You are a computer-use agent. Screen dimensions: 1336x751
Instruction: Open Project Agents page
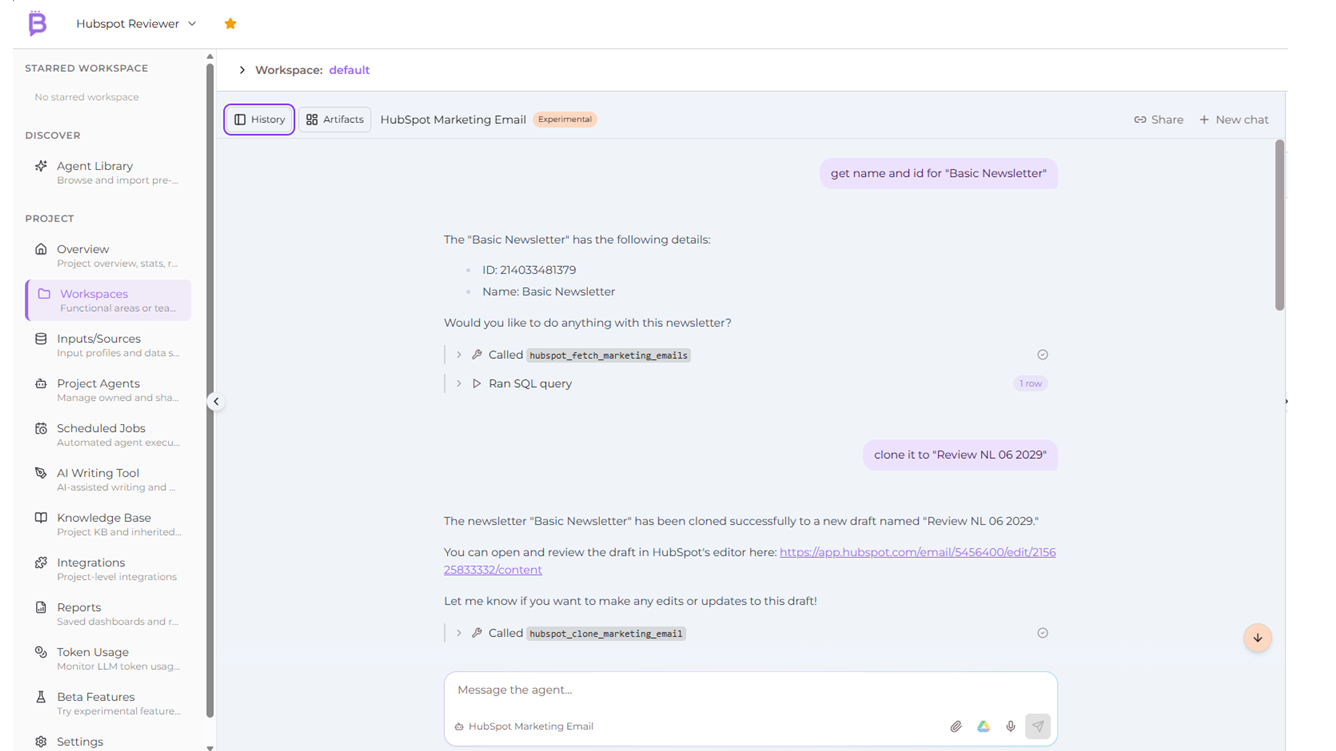click(x=108, y=390)
